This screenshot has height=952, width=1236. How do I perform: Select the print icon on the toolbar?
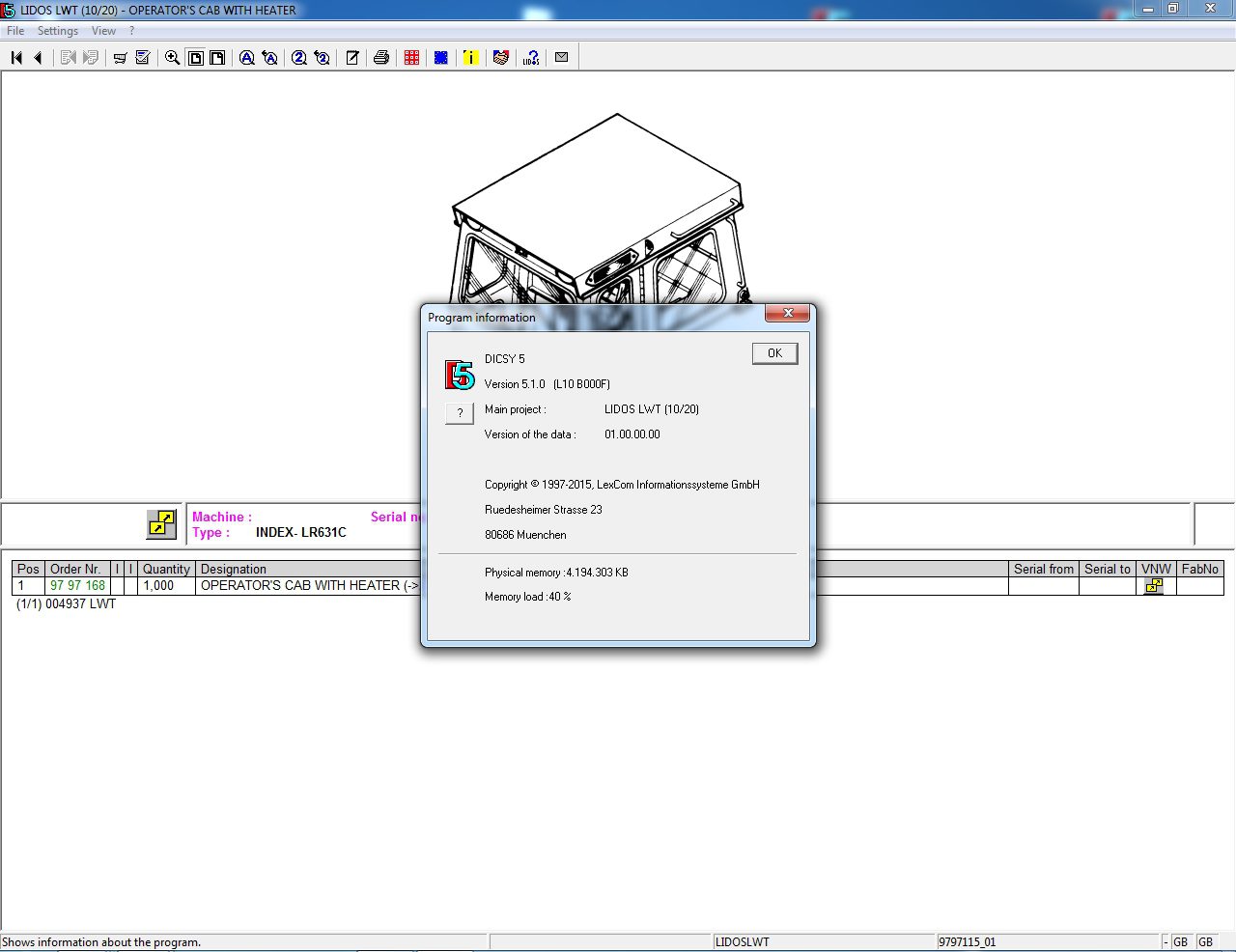click(x=381, y=57)
